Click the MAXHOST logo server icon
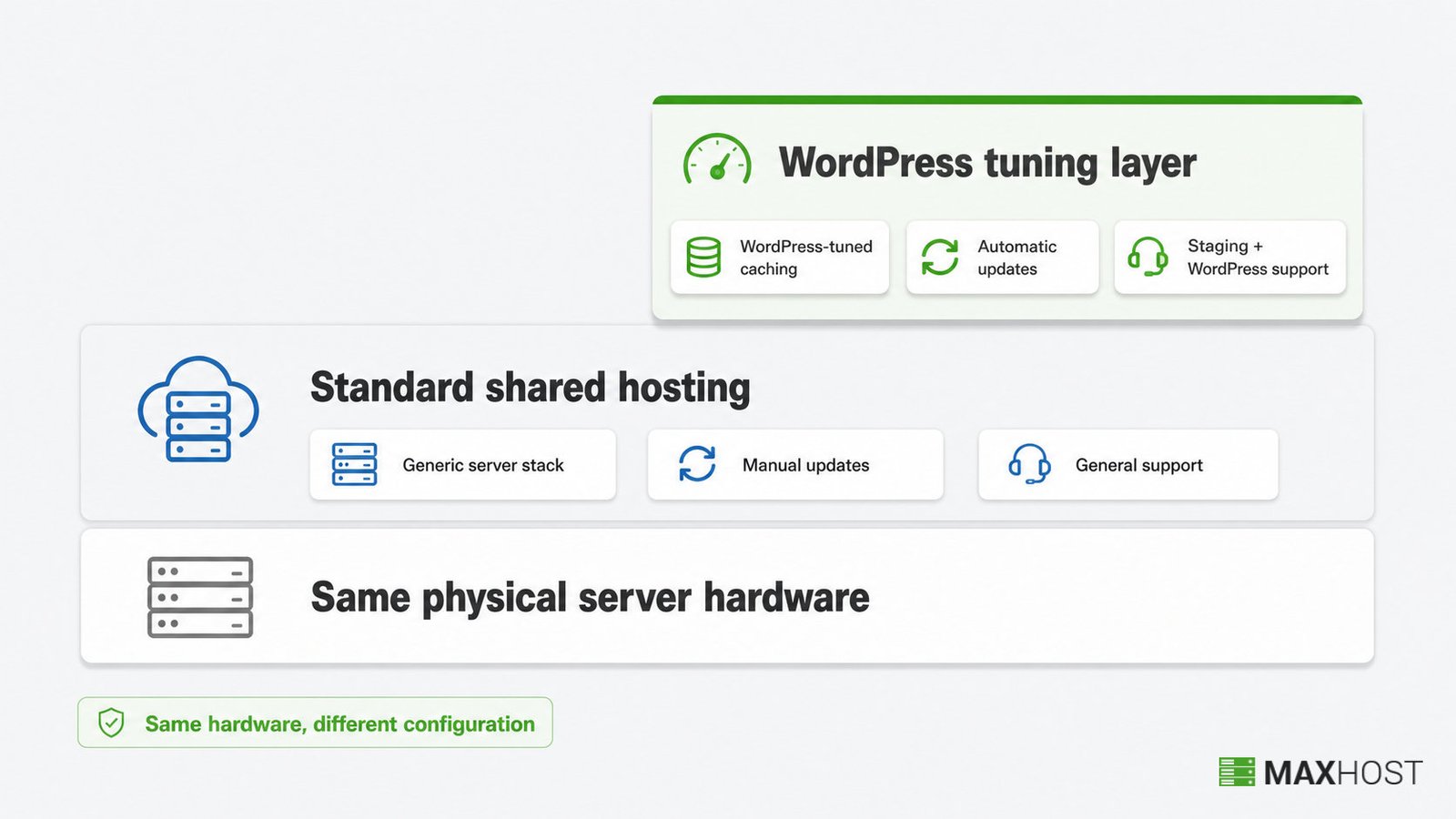This screenshot has width=1456, height=819. (1237, 772)
